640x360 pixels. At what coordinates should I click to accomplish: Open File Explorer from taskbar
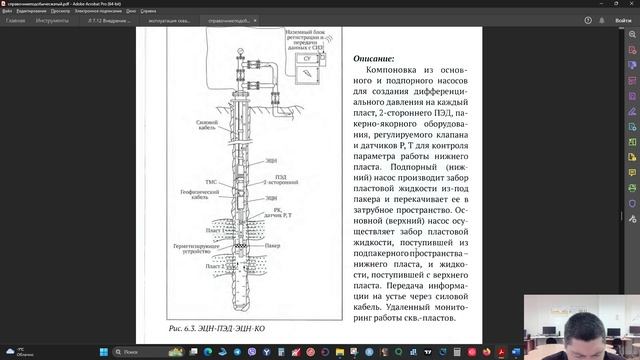340,352
